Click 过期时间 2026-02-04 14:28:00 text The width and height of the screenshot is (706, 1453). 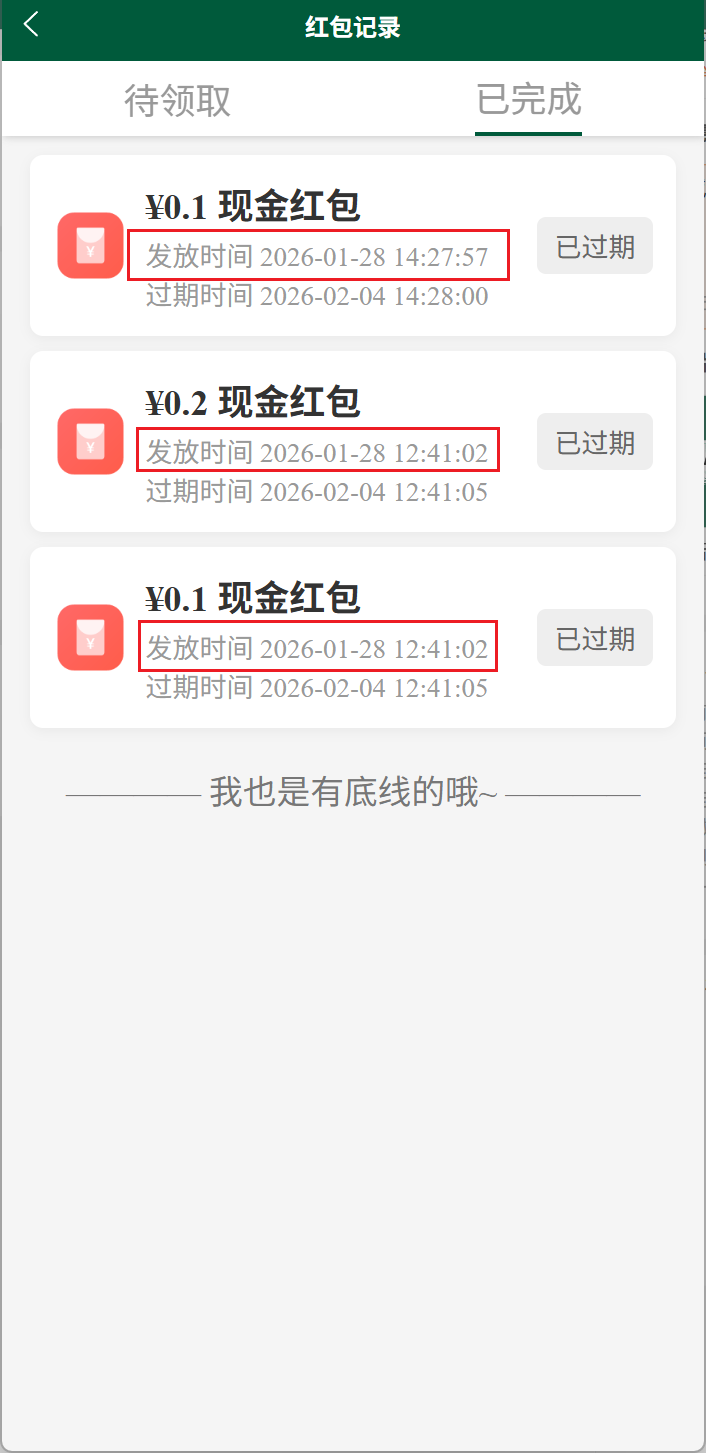pyautogui.click(x=318, y=296)
